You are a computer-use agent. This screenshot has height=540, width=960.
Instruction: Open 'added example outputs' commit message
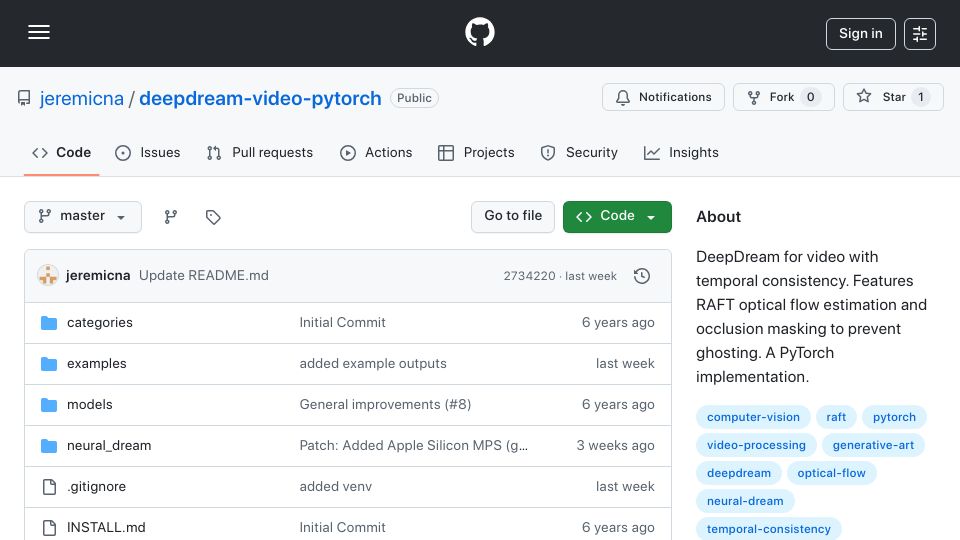click(373, 364)
